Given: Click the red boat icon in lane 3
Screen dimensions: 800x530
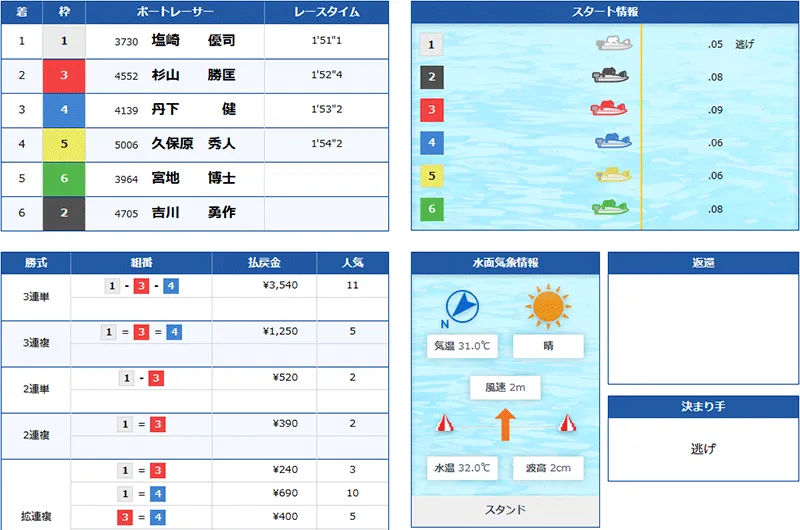Looking at the screenshot, I should click(x=610, y=109).
